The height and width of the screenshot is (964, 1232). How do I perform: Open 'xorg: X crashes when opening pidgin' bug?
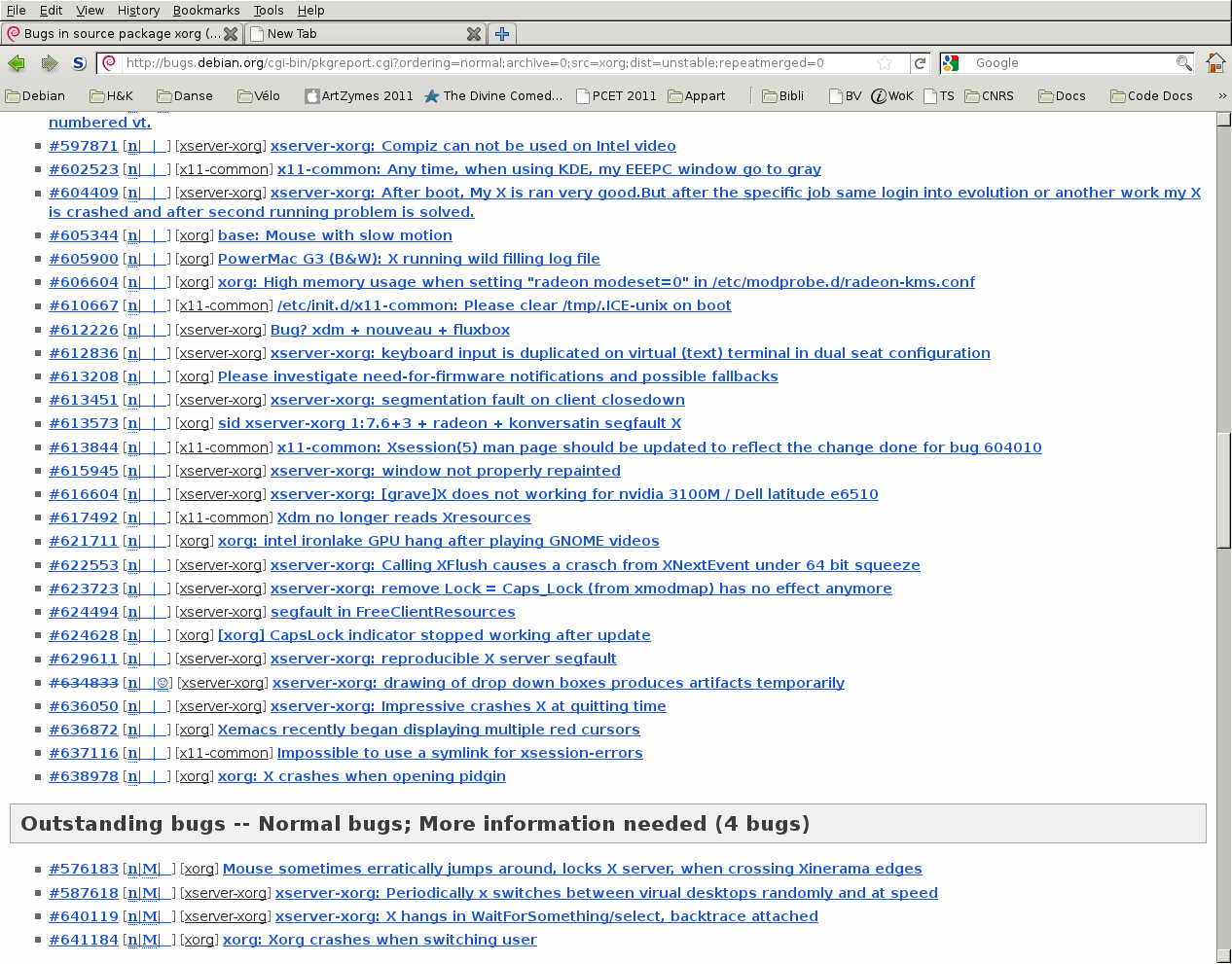coord(362,776)
